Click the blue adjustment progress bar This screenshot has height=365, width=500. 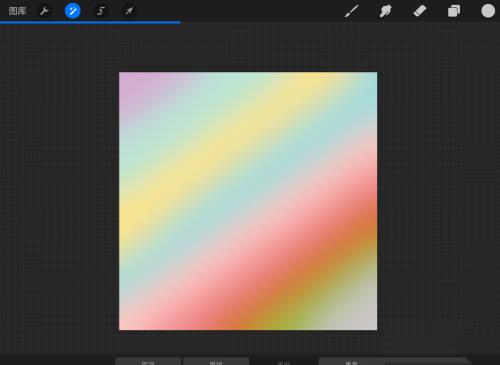pos(90,22)
